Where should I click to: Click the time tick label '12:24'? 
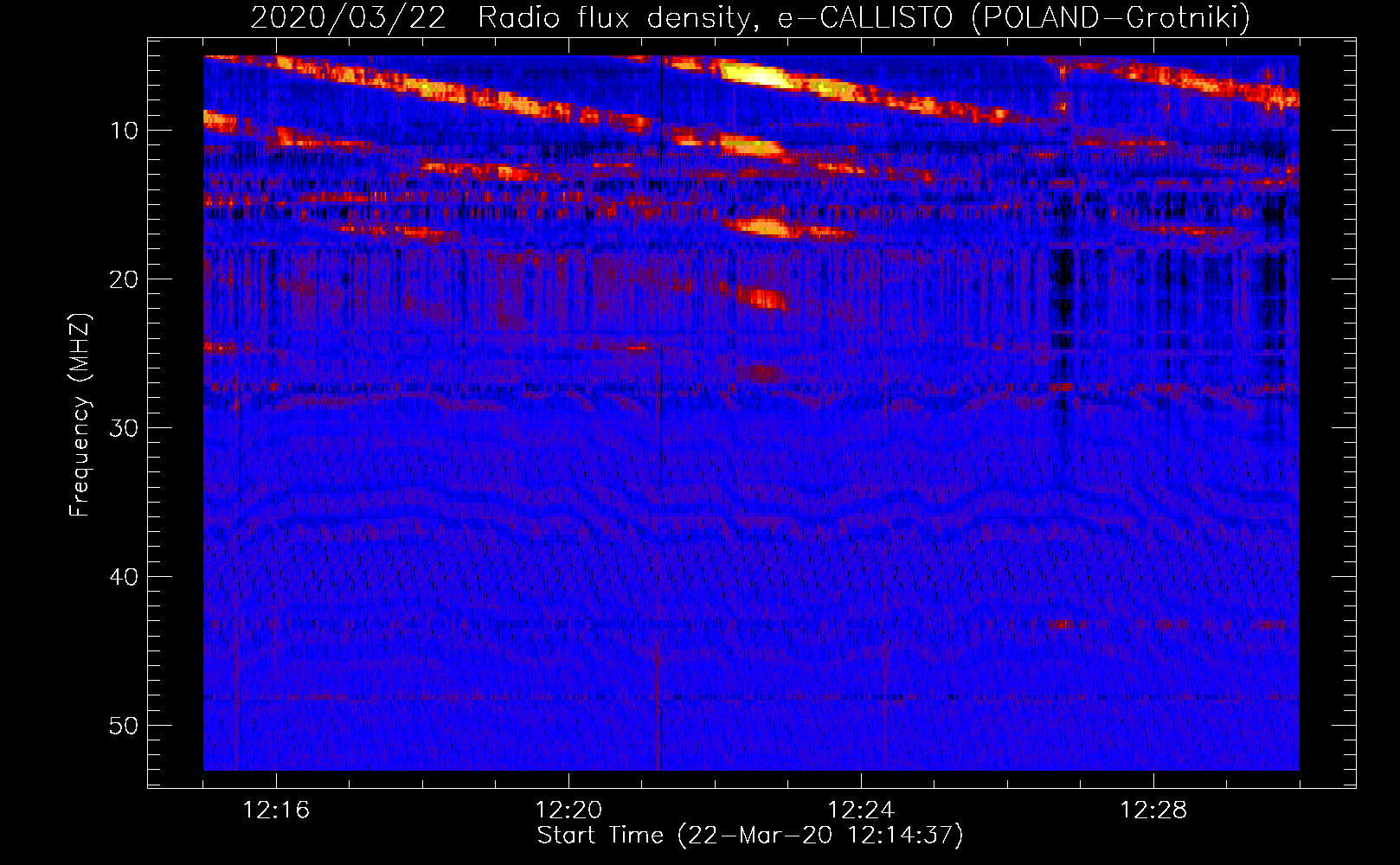tap(861, 811)
